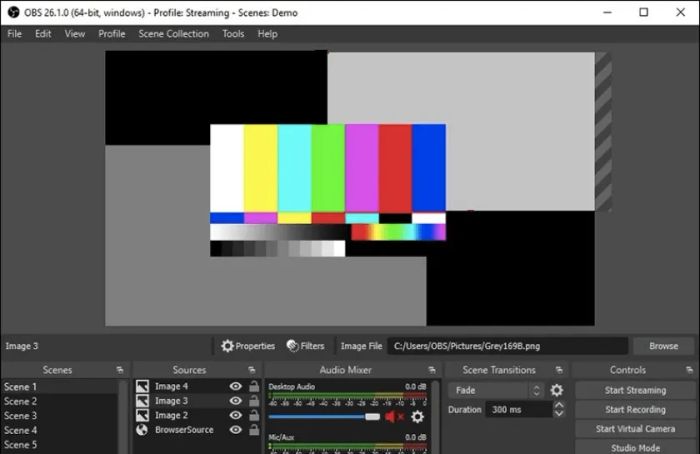
Task: Select Scene 1 in the Scenes list
Action: pos(60,387)
